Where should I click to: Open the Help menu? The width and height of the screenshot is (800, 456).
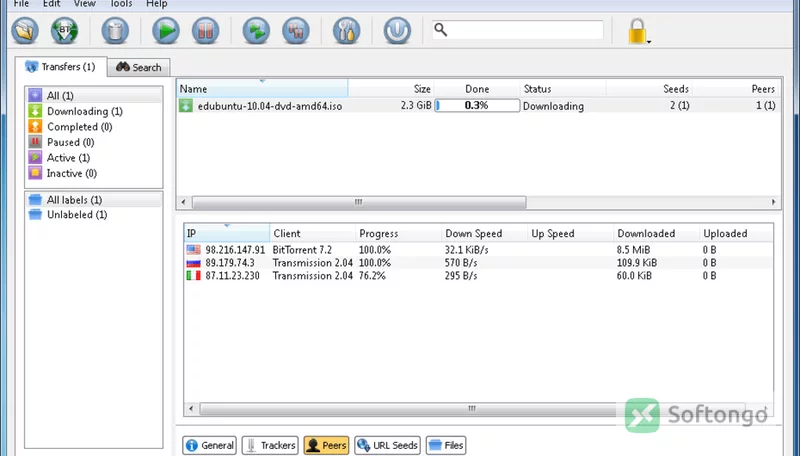click(157, 4)
